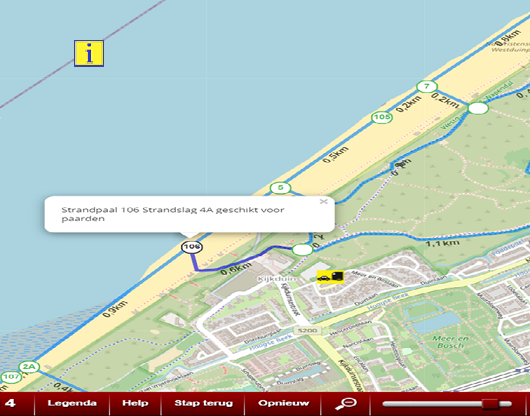The width and height of the screenshot is (530, 416).
Task: Select route node 106
Action: 192,247
